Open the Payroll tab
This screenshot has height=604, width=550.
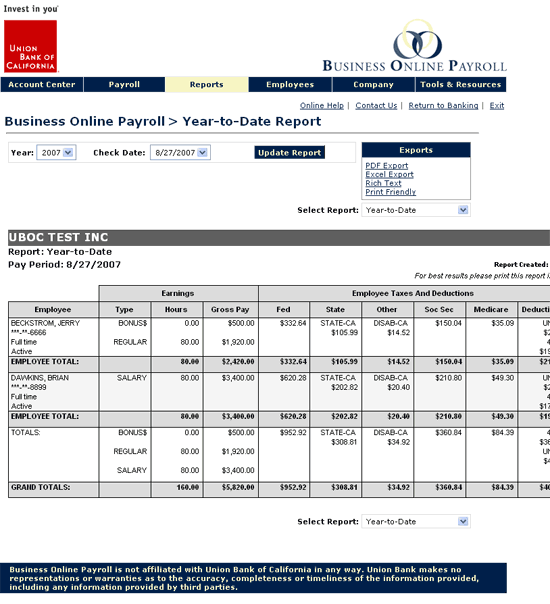click(124, 84)
